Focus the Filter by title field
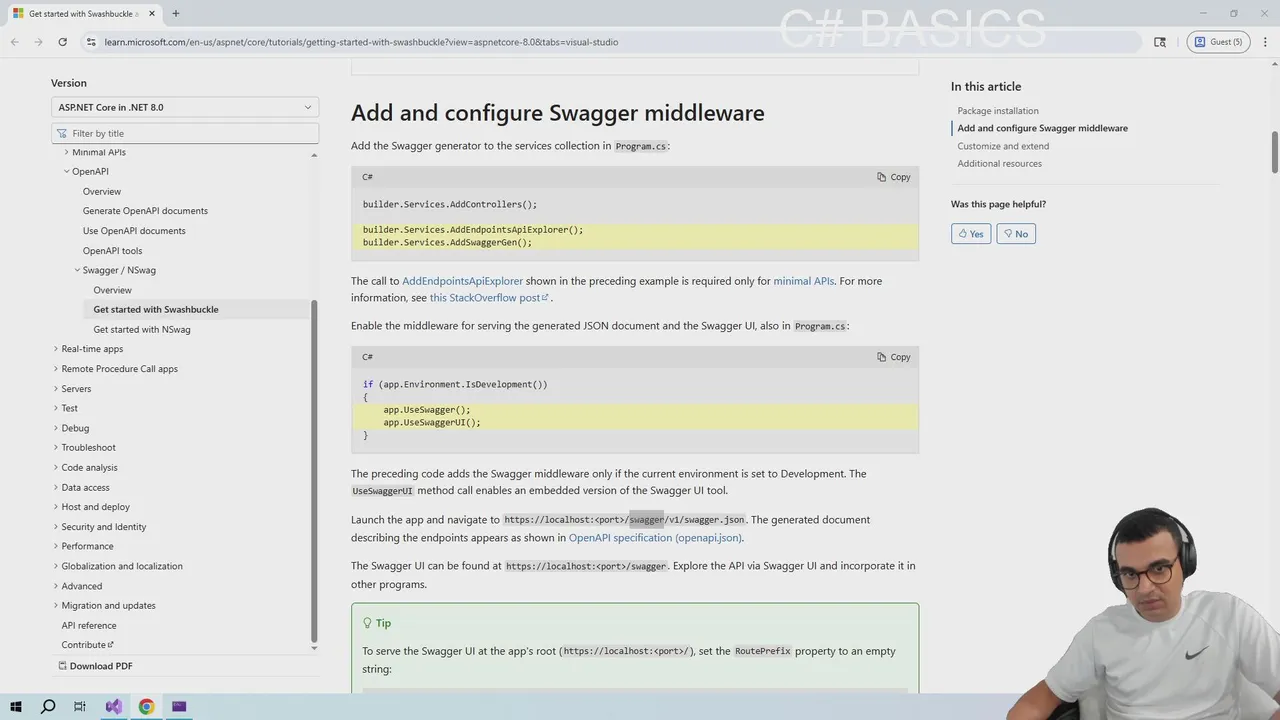This screenshot has width=1280, height=720. pos(185,133)
